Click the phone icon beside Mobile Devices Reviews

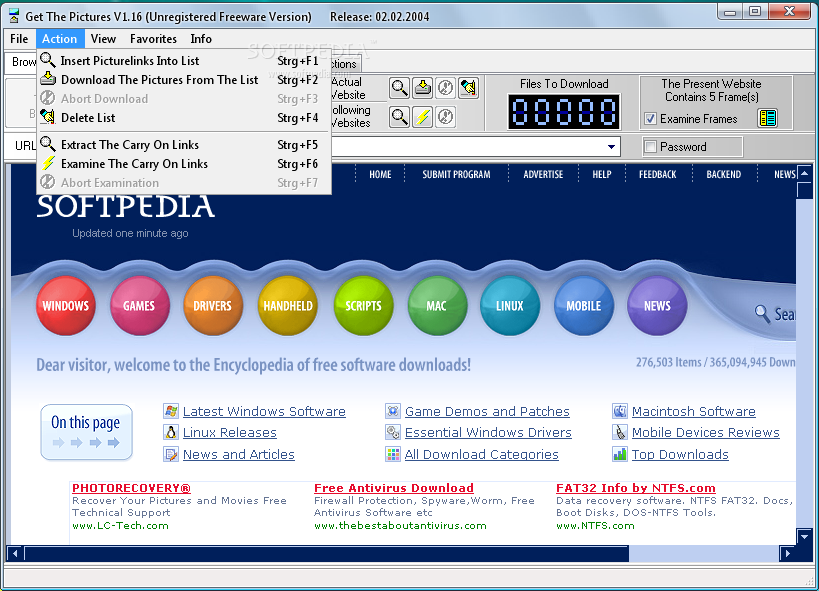[620, 432]
